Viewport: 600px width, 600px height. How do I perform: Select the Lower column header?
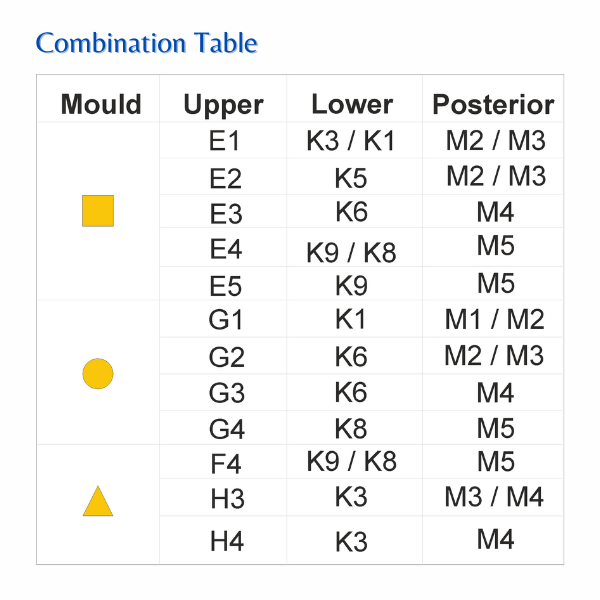pyautogui.click(x=352, y=104)
